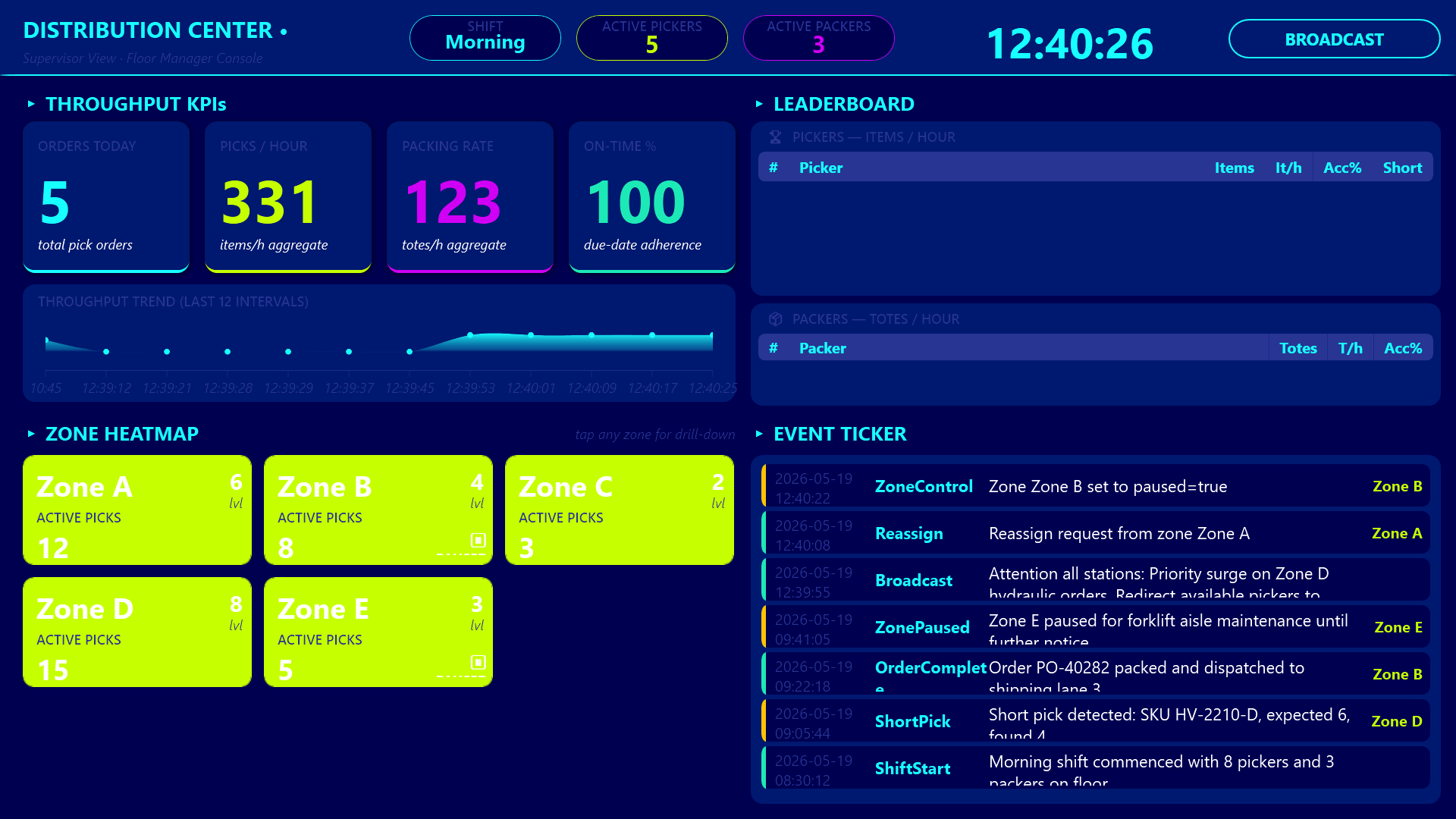Select the Broadcast event row
Viewport: 1456px width, 819px height.
[x=1096, y=580]
